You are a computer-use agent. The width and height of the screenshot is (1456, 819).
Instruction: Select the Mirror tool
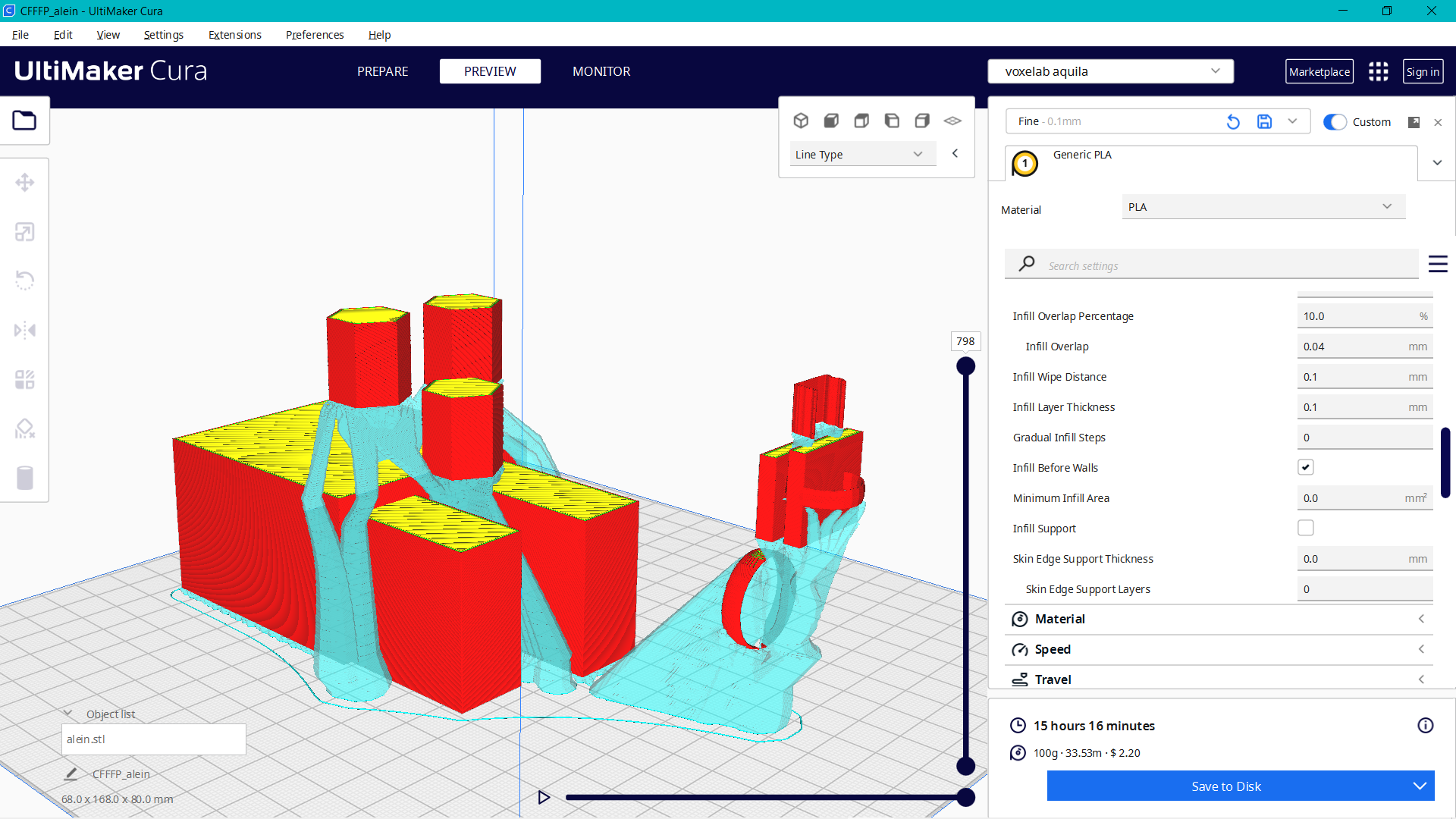tap(24, 330)
